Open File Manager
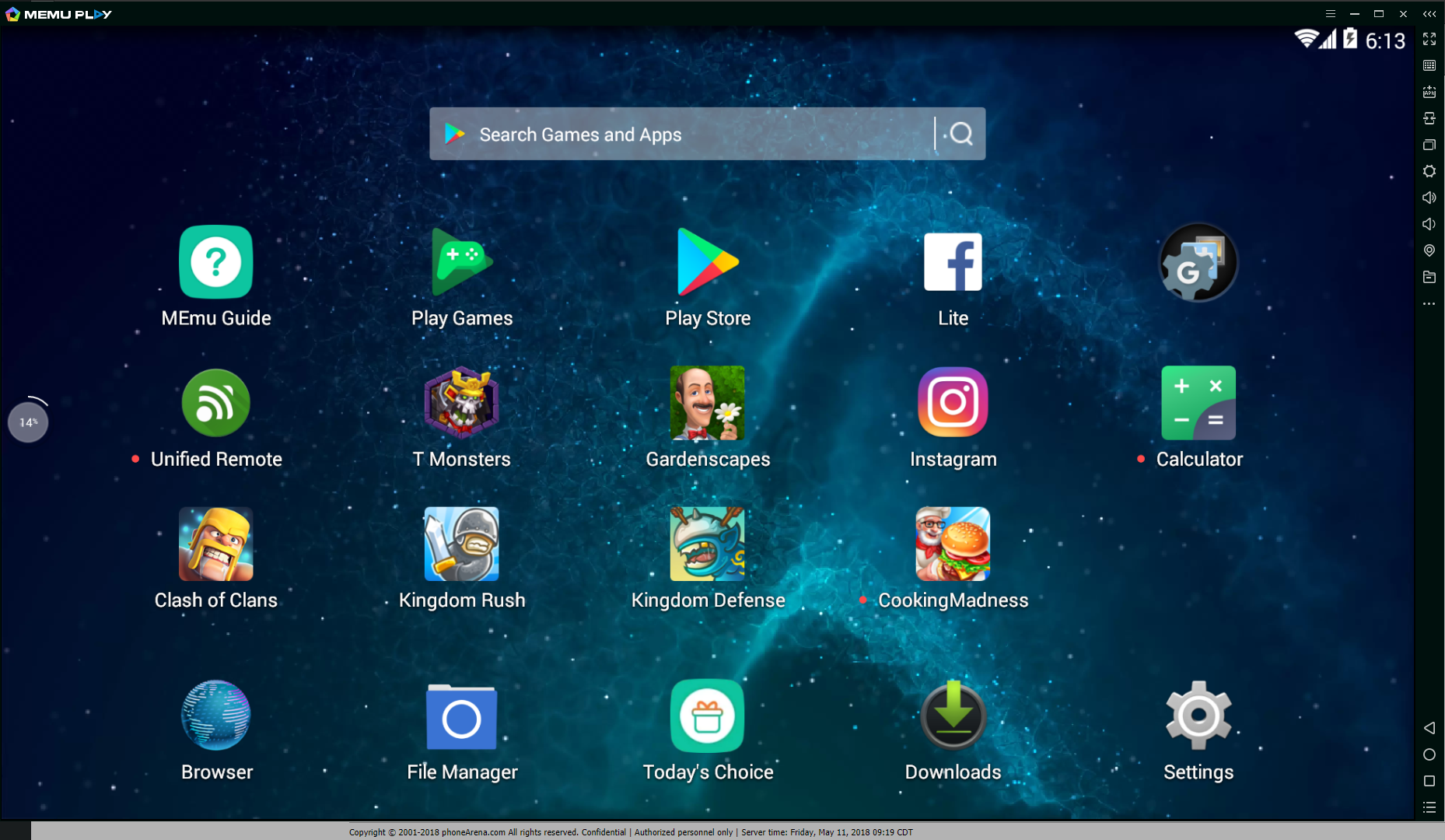1445x840 pixels. click(x=462, y=716)
